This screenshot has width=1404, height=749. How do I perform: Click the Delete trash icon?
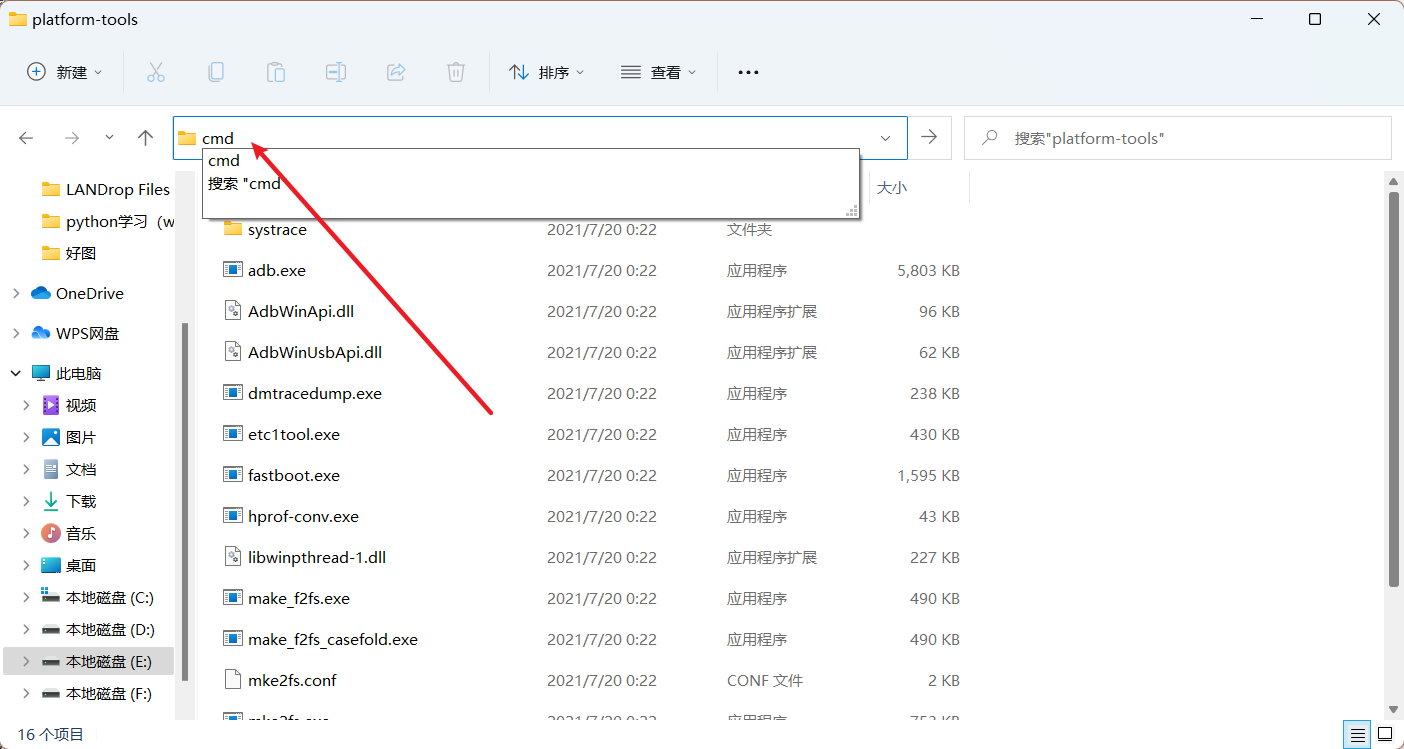click(x=455, y=72)
